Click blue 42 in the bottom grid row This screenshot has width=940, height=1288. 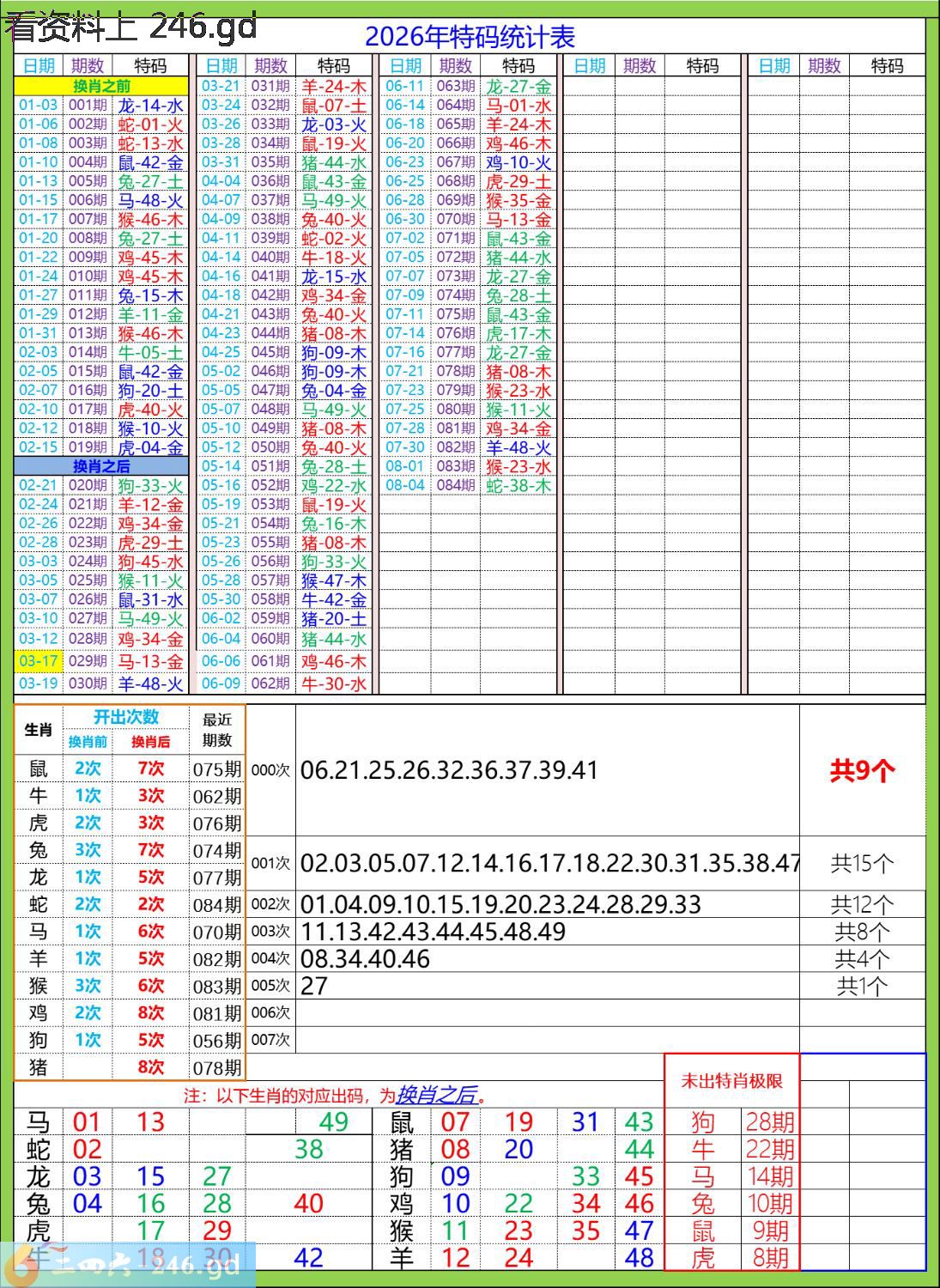[x=308, y=1258]
